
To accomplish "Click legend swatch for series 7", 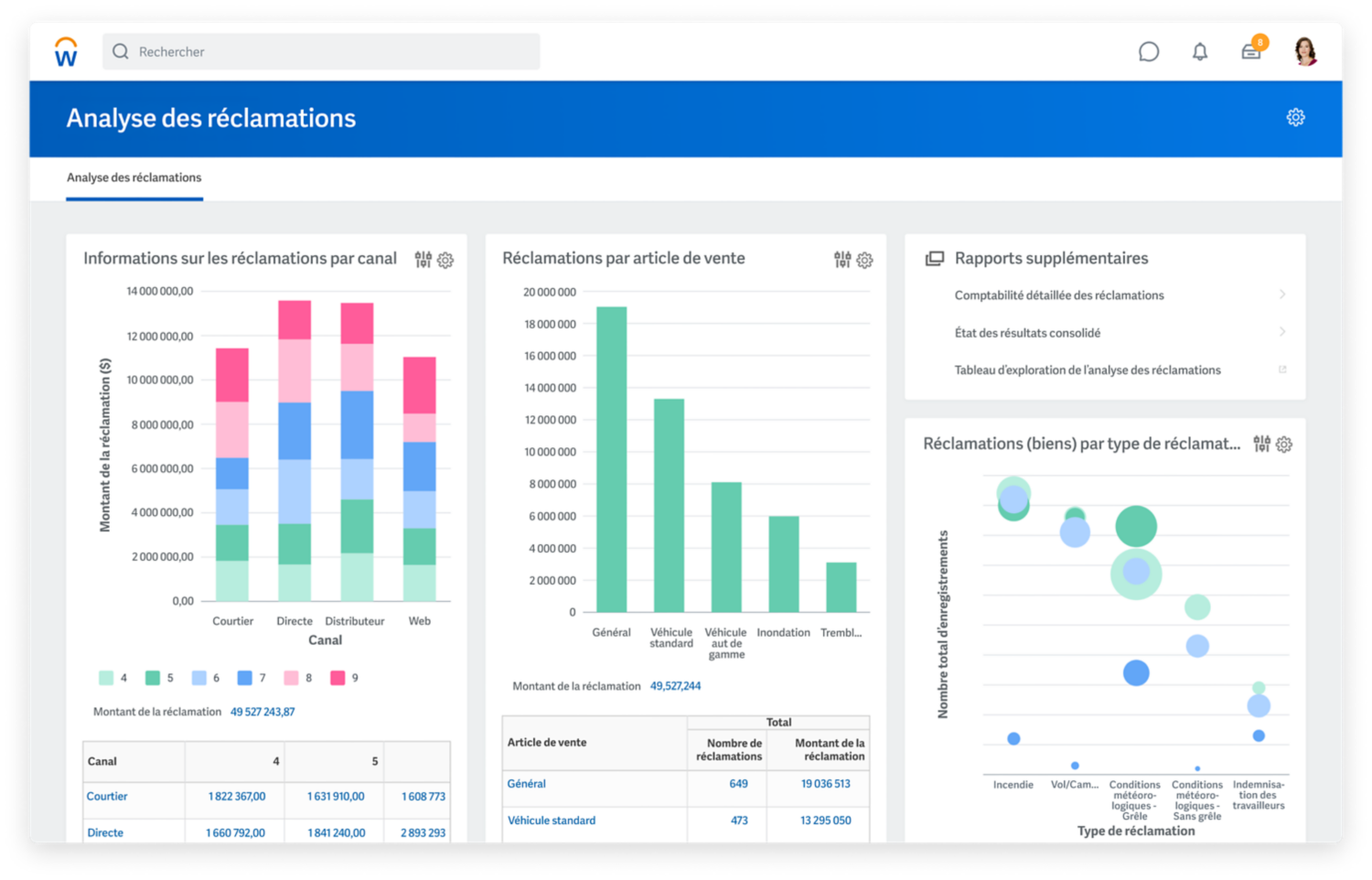I will (244, 678).
